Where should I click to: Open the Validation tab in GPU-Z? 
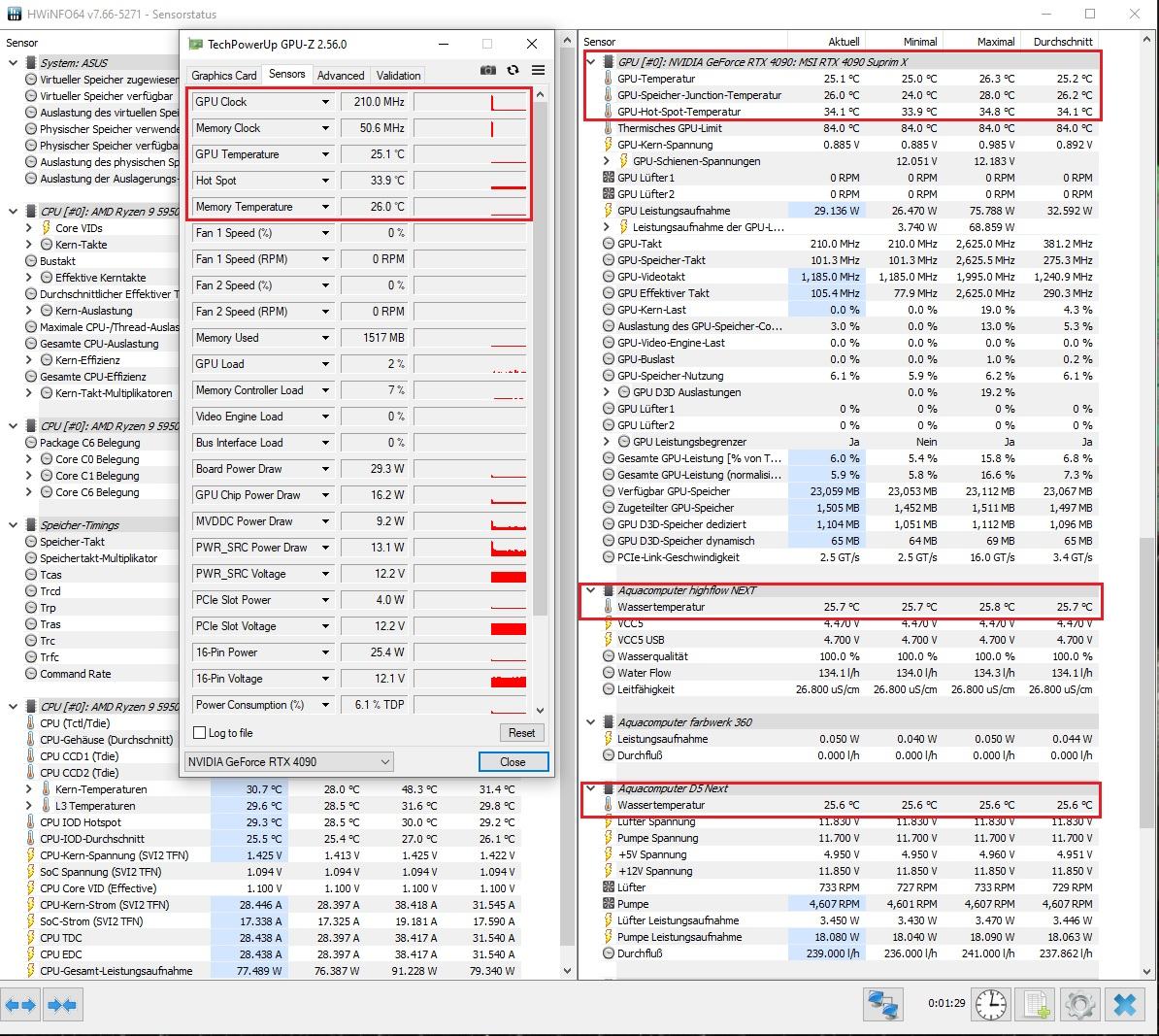398,76
